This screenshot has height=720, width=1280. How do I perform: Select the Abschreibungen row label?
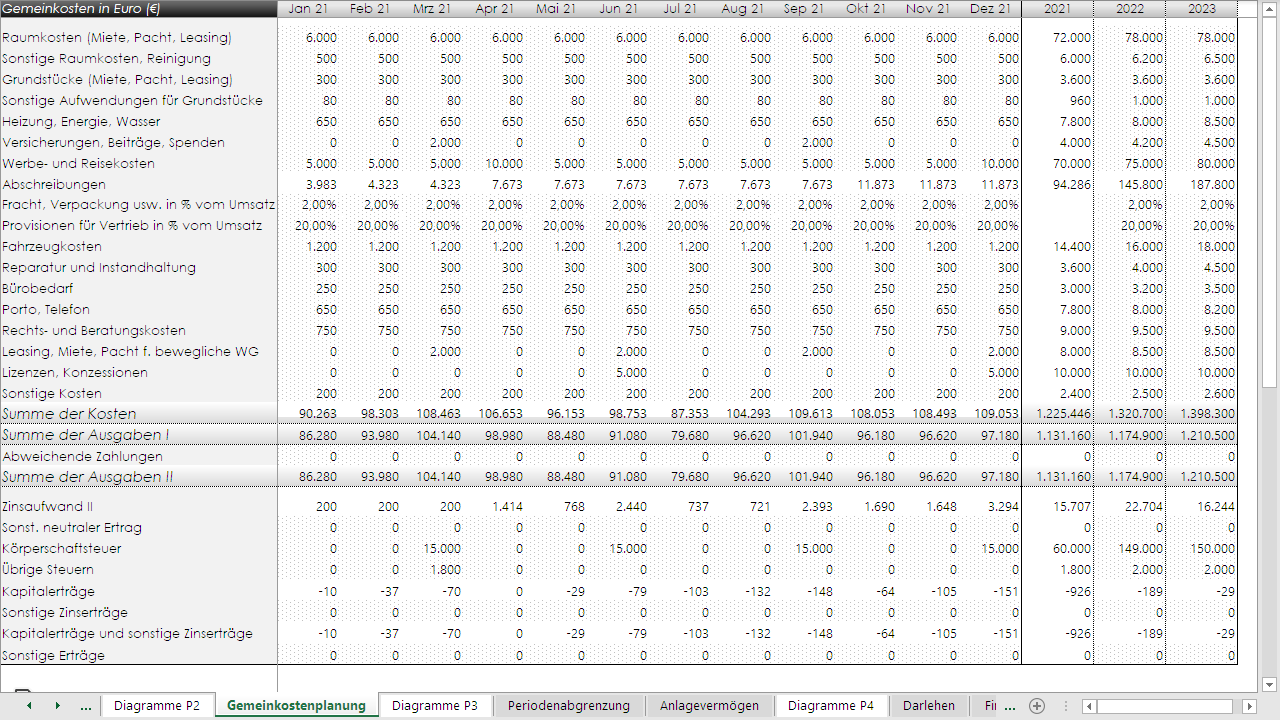(x=54, y=184)
